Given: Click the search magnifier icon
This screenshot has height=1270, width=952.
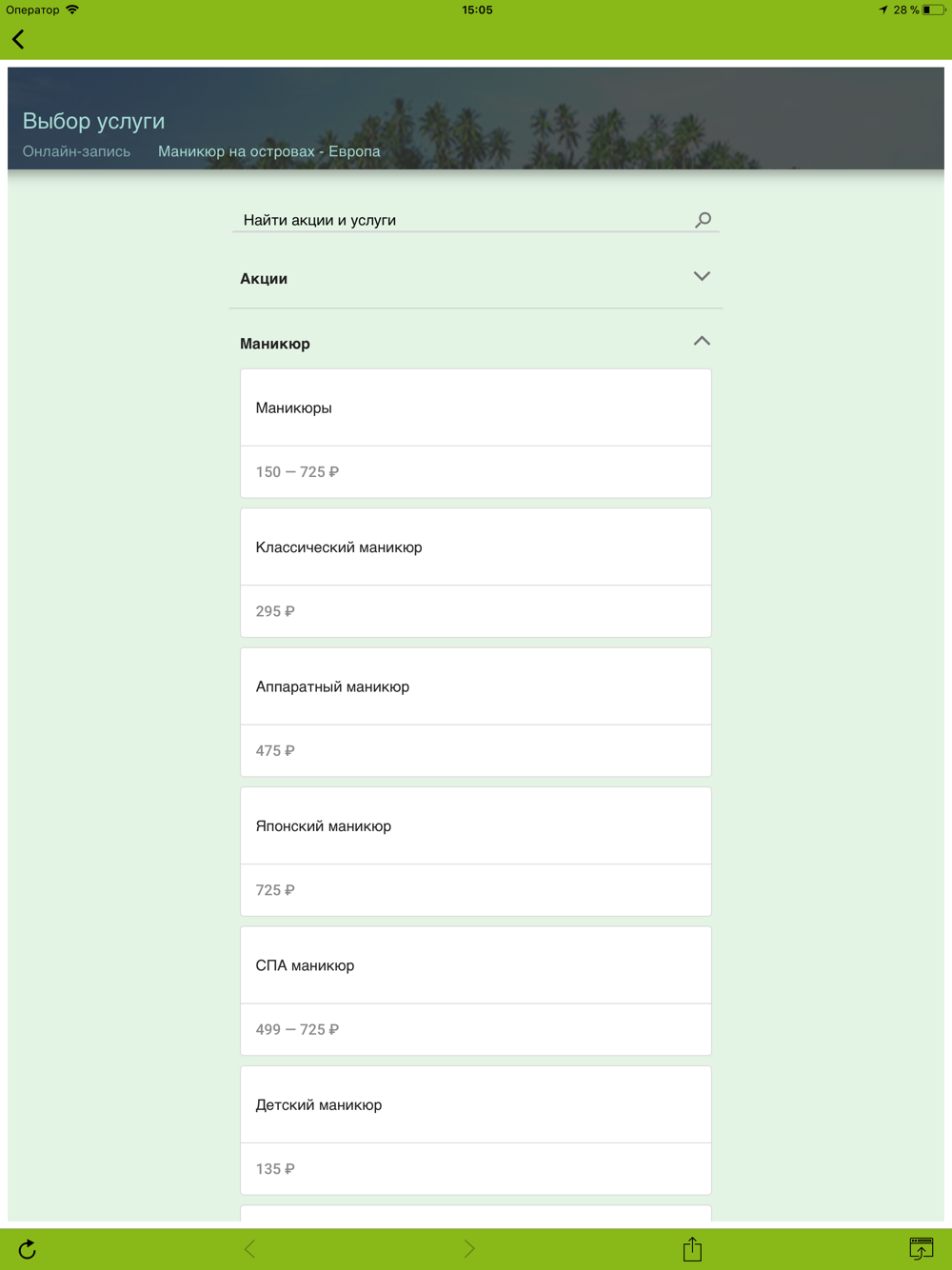Looking at the screenshot, I should [703, 220].
